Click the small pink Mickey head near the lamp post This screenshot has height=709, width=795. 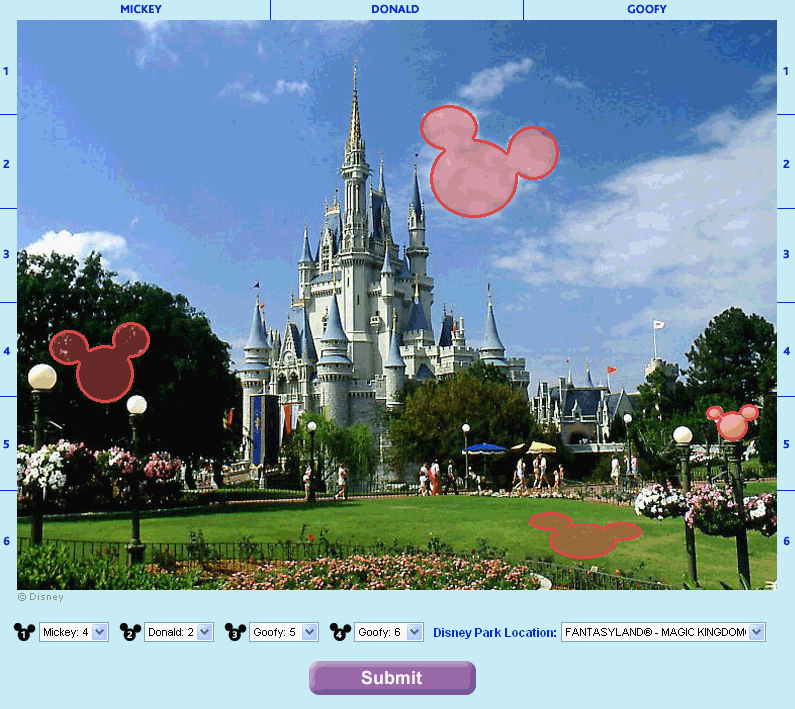point(733,423)
